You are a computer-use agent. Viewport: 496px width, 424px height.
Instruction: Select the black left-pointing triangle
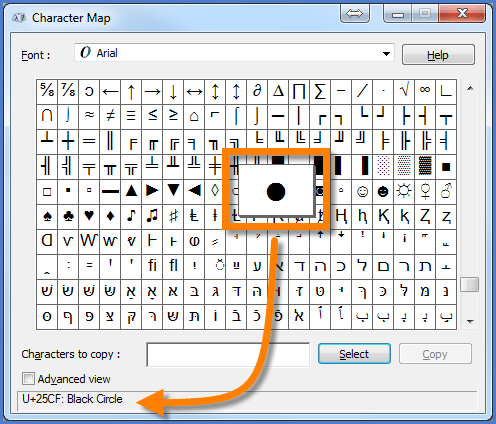click(194, 191)
